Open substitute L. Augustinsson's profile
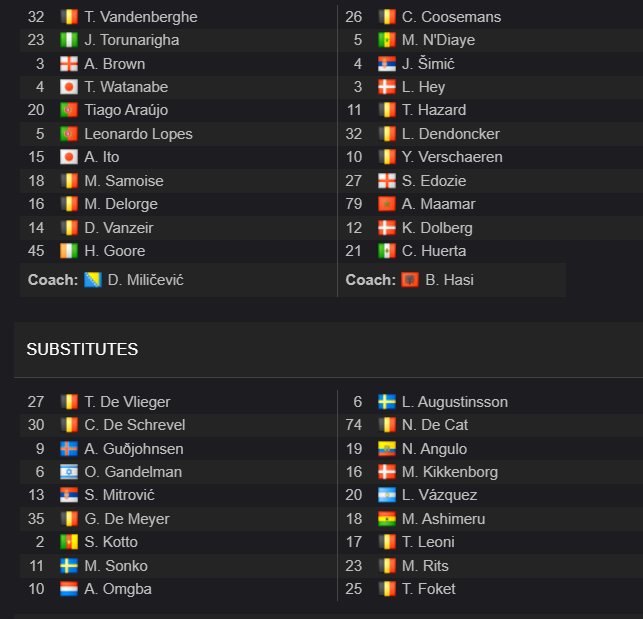The height and width of the screenshot is (619, 643). pyautogui.click(x=455, y=402)
